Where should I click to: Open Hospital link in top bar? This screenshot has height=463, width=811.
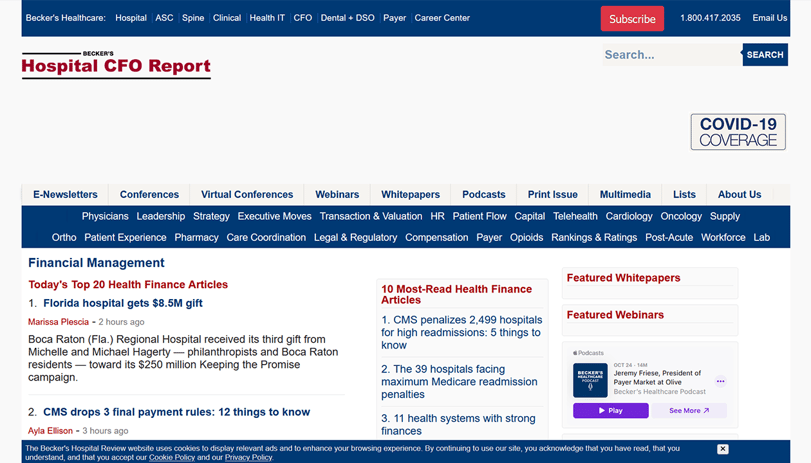tap(131, 18)
